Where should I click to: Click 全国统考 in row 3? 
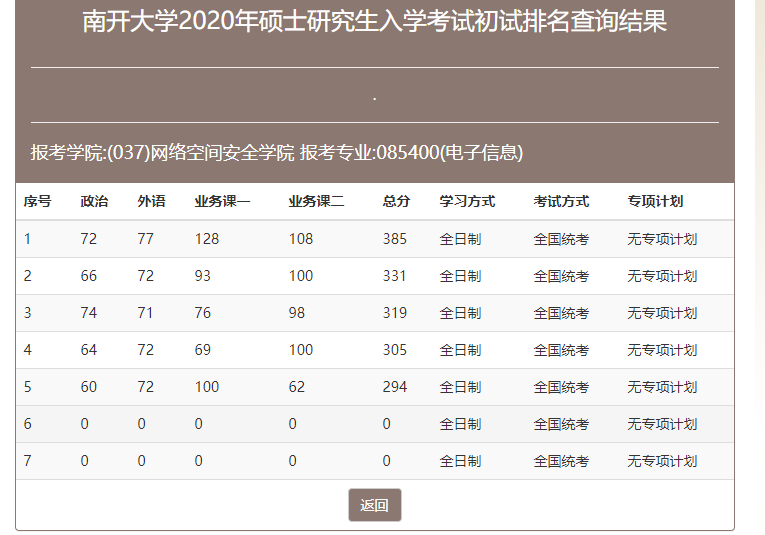(x=561, y=313)
